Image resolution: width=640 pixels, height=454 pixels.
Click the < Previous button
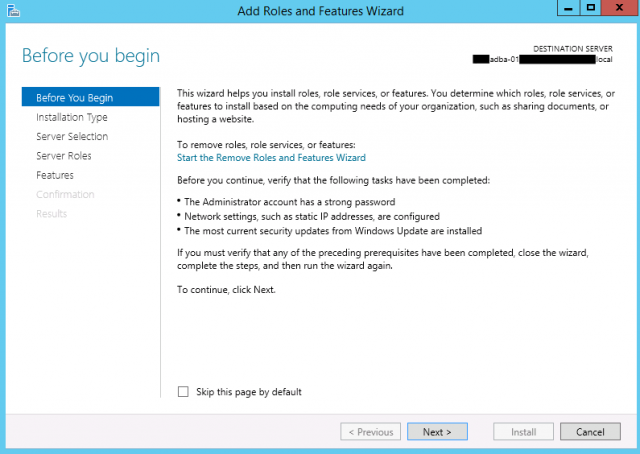click(371, 432)
